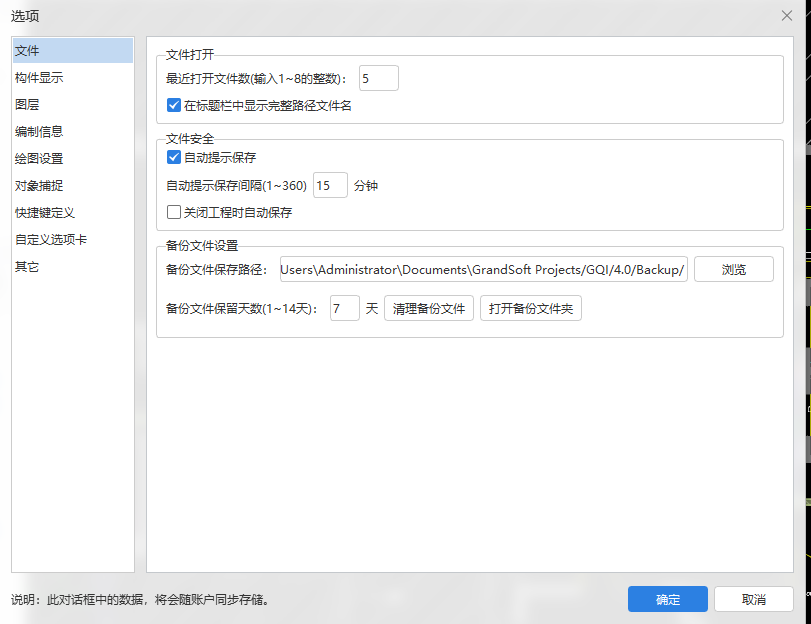Select the 对象捕捉 settings category
This screenshot has height=624, width=811.
tap(38, 185)
